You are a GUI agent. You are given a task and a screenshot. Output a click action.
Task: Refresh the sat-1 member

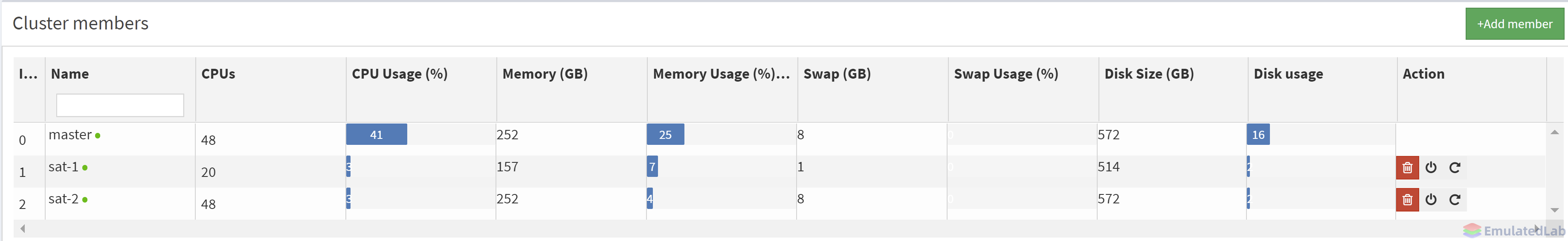click(x=1455, y=168)
